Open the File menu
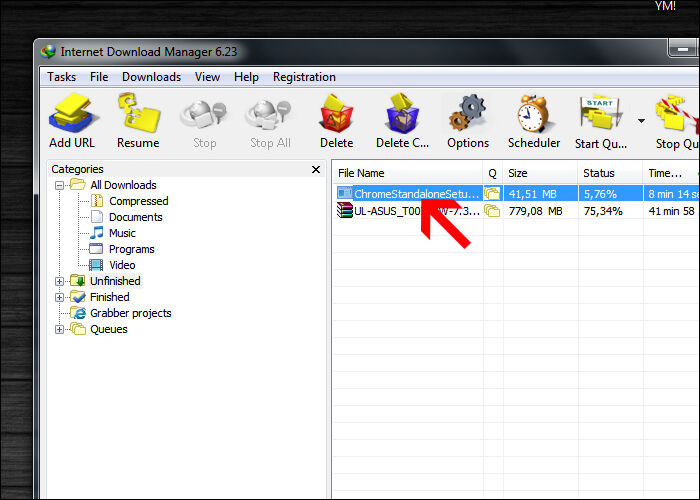The width and height of the screenshot is (700, 500). click(99, 77)
